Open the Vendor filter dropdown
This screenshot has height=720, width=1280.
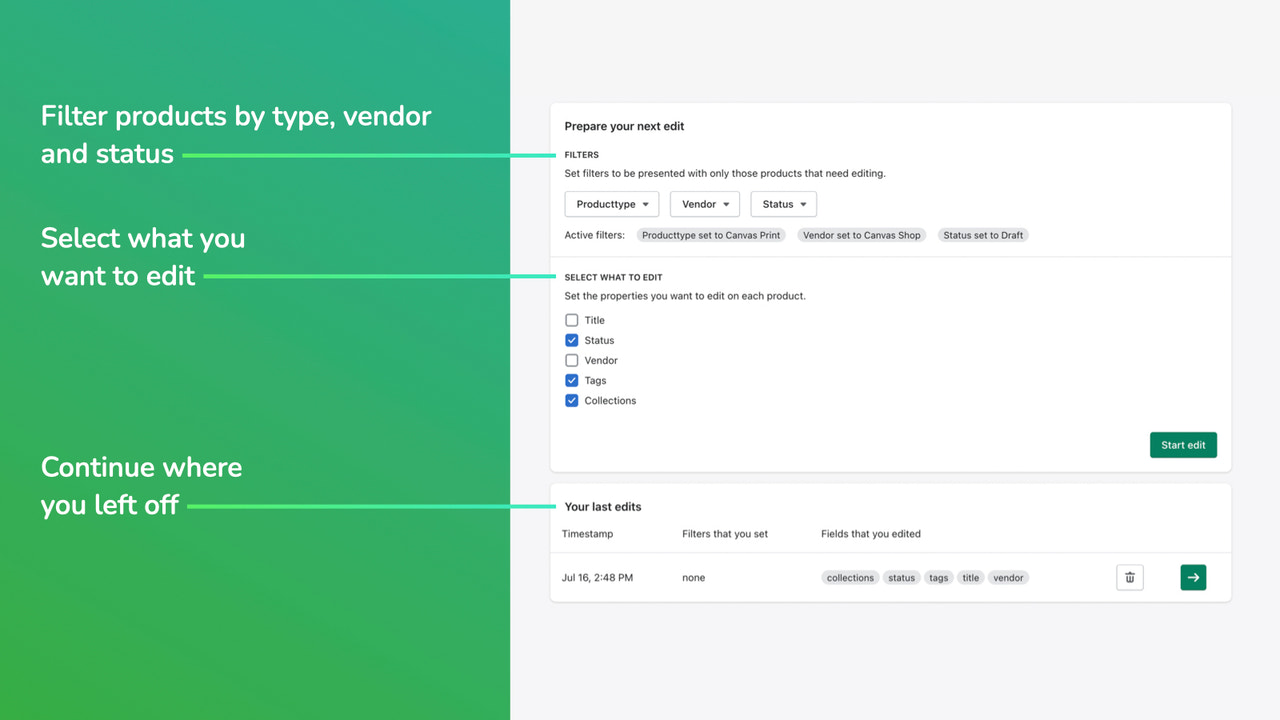pyautogui.click(x=704, y=204)
